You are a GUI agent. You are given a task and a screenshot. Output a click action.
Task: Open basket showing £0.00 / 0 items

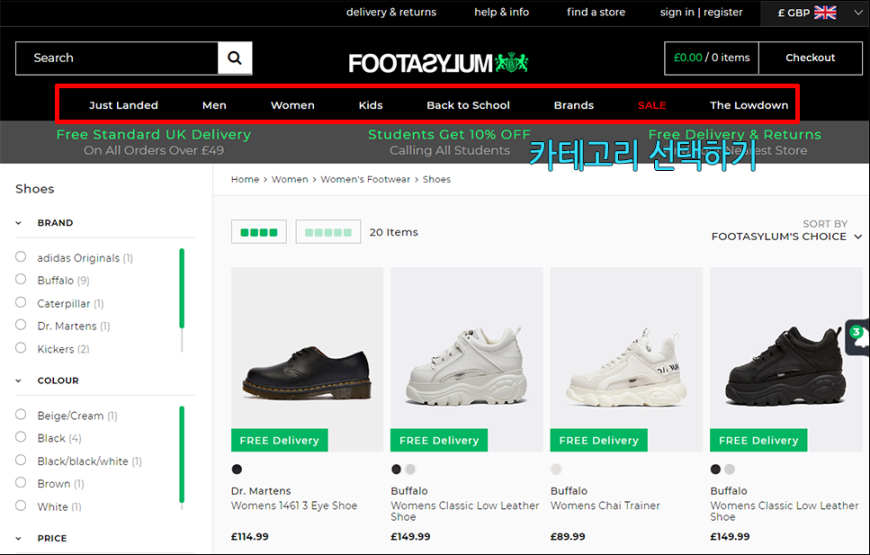[x=711, y=58]
